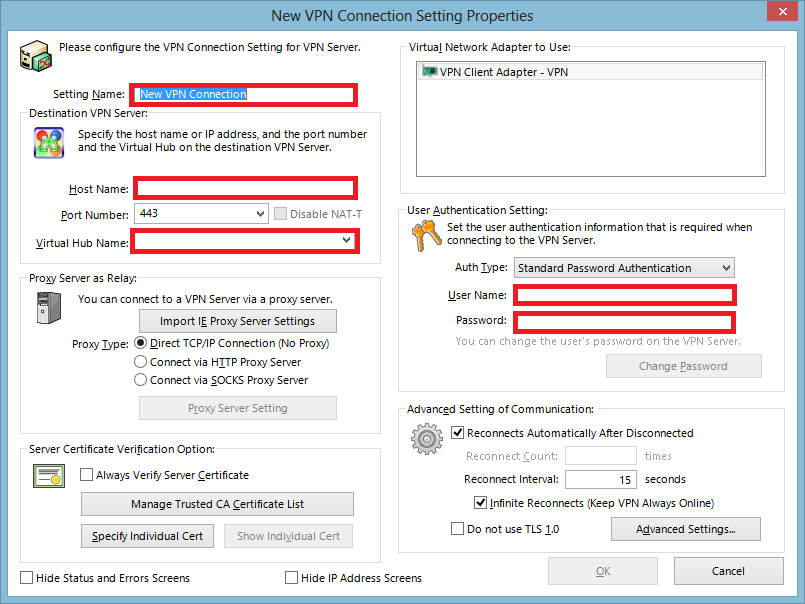805x604 pixels.
Task: Select Connect via SOCKS Proxy Server
Action: click(x=140, y=380)
